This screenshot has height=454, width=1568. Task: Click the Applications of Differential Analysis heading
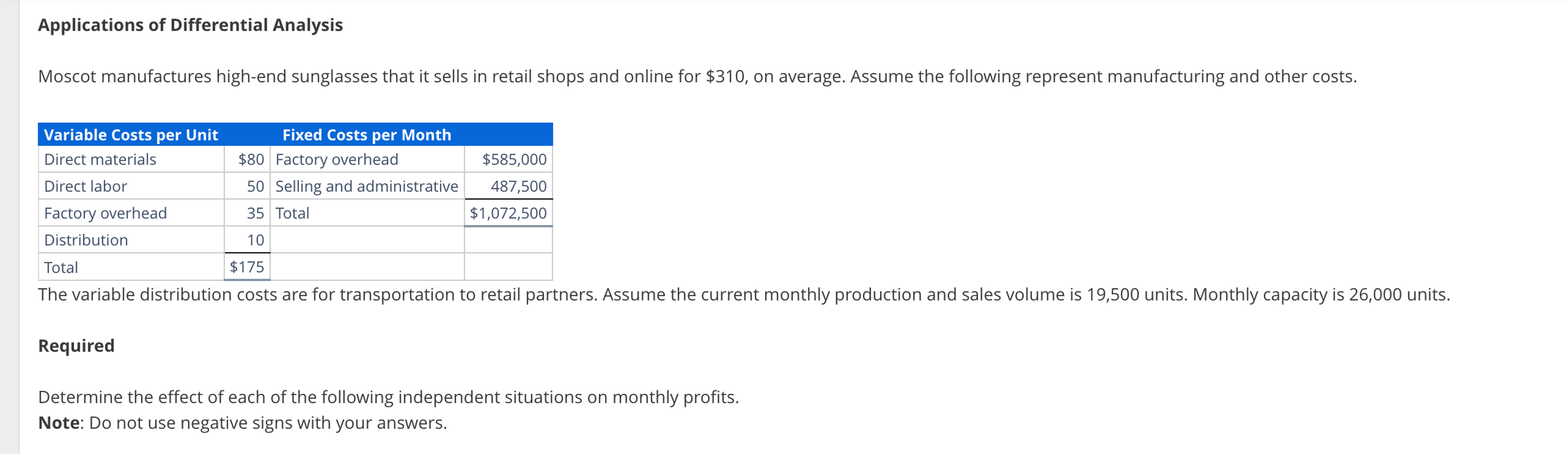[190, 25]
